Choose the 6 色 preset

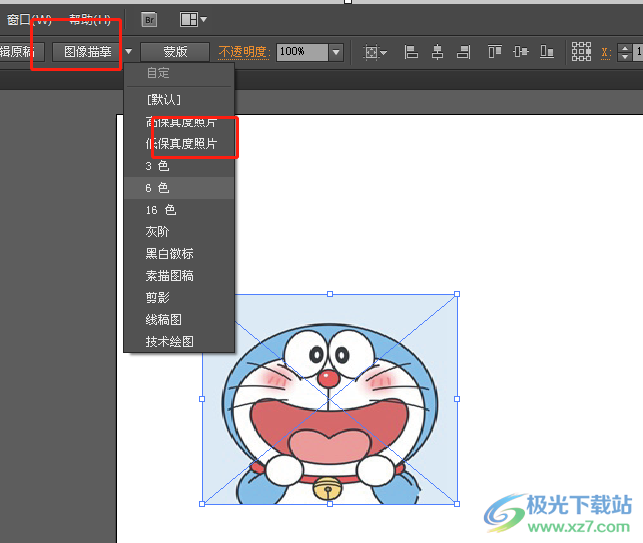point(179,188)
